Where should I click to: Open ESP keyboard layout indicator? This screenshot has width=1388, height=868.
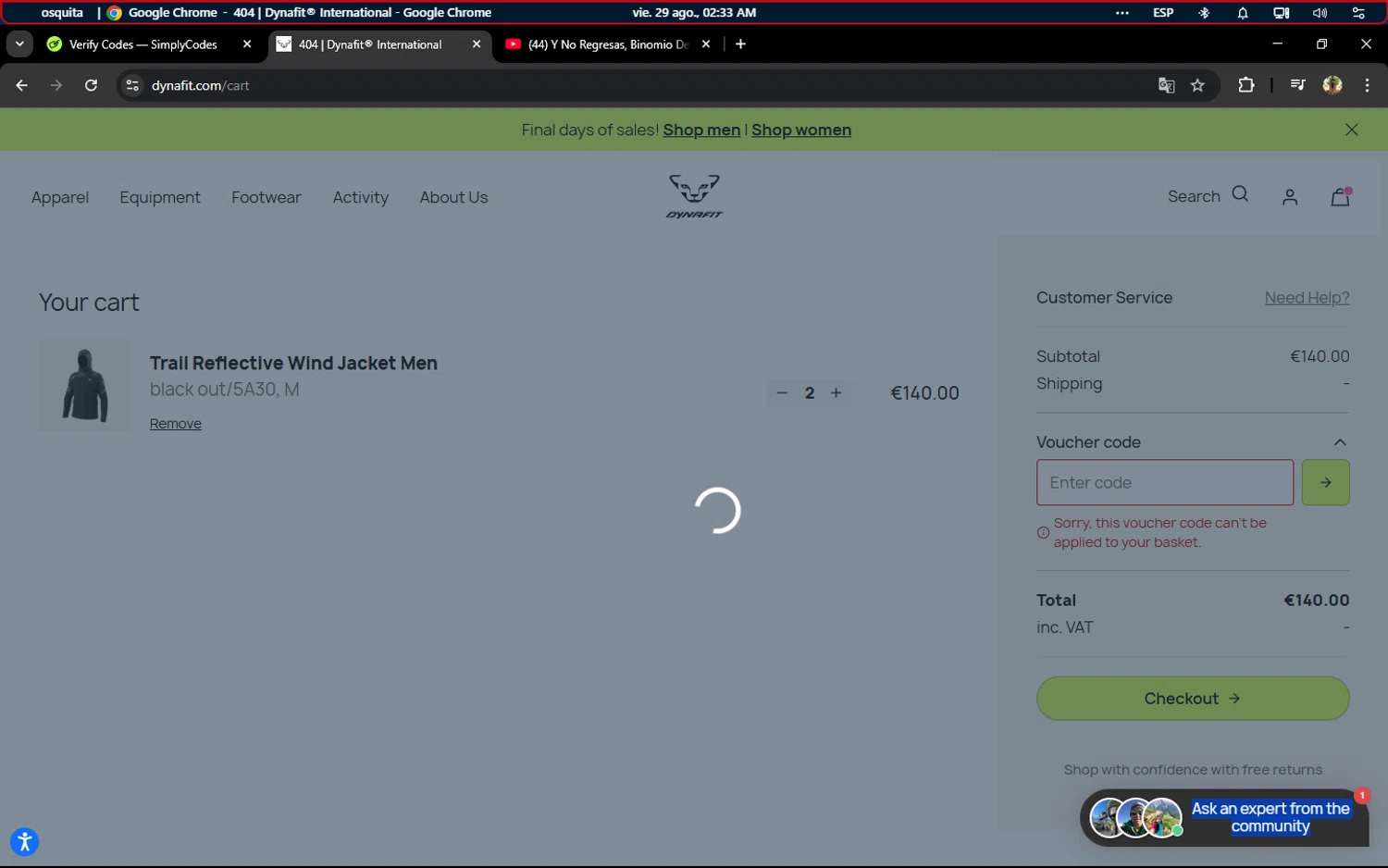coord(1163,13)
